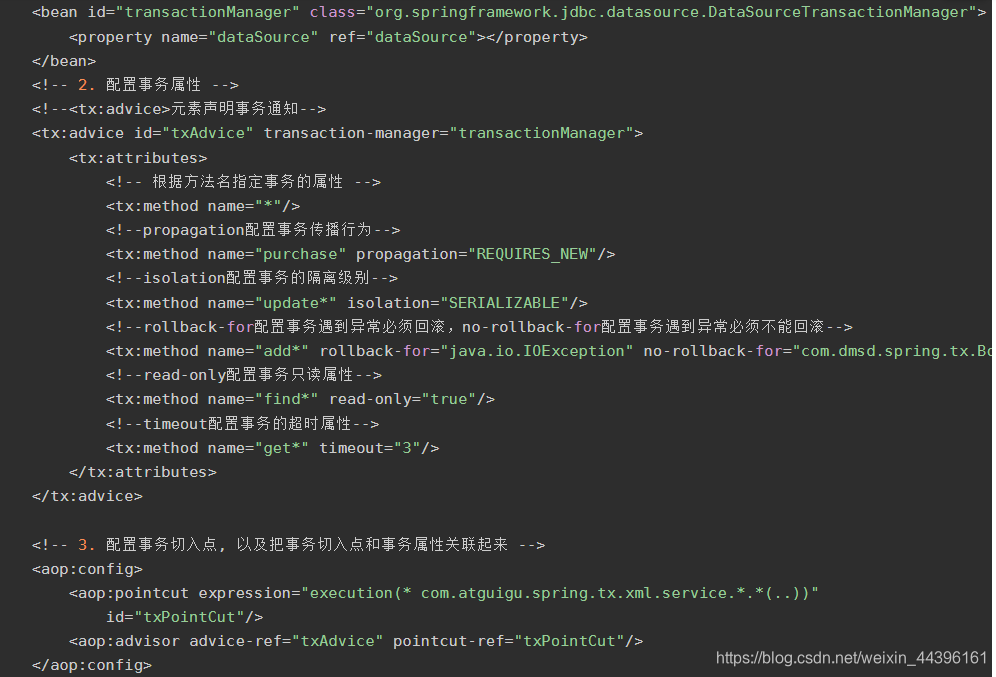The image size is (996, 677).
Task: Click the tx:method name asterisk line
Action: (x=203, y=206)
